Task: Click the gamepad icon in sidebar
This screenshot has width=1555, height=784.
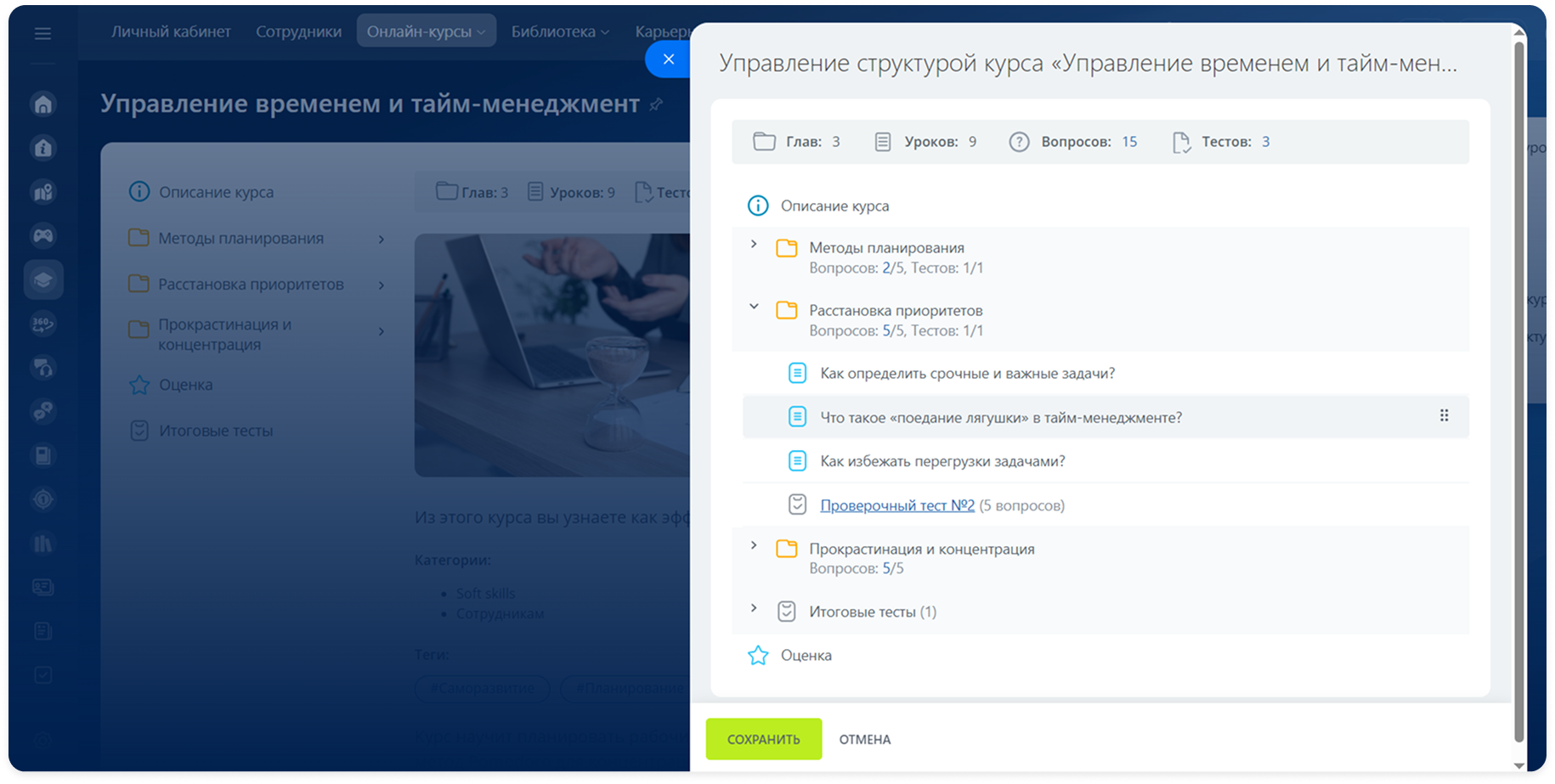Action: 43,235
